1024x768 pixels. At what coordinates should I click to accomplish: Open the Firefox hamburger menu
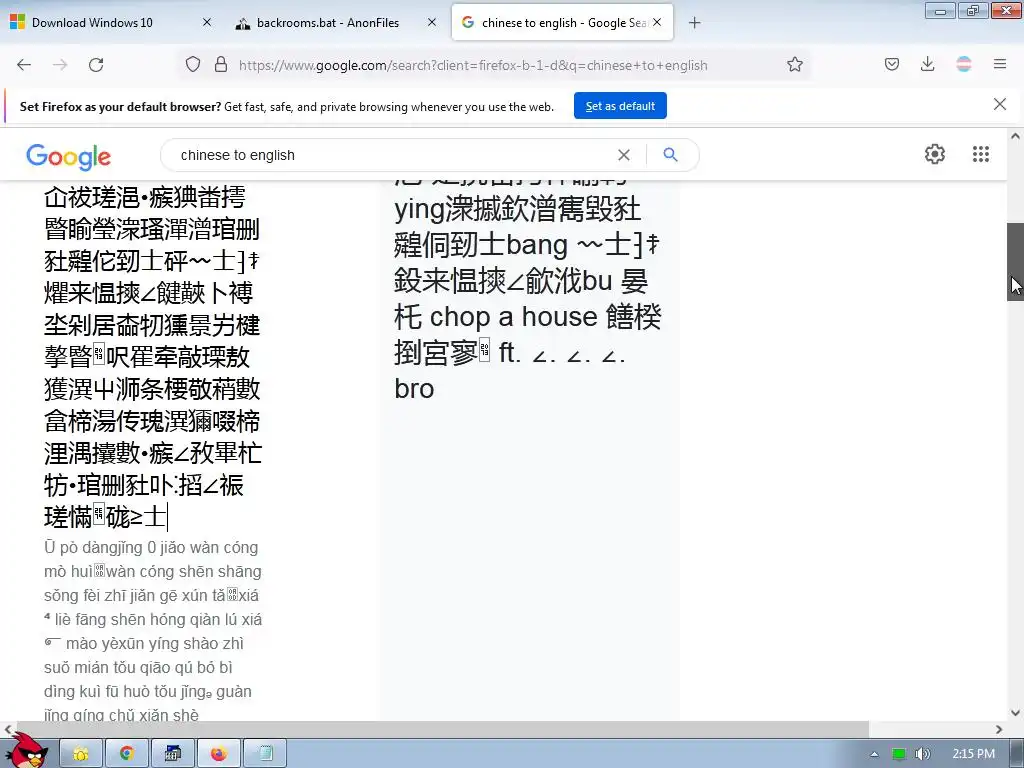999,64
